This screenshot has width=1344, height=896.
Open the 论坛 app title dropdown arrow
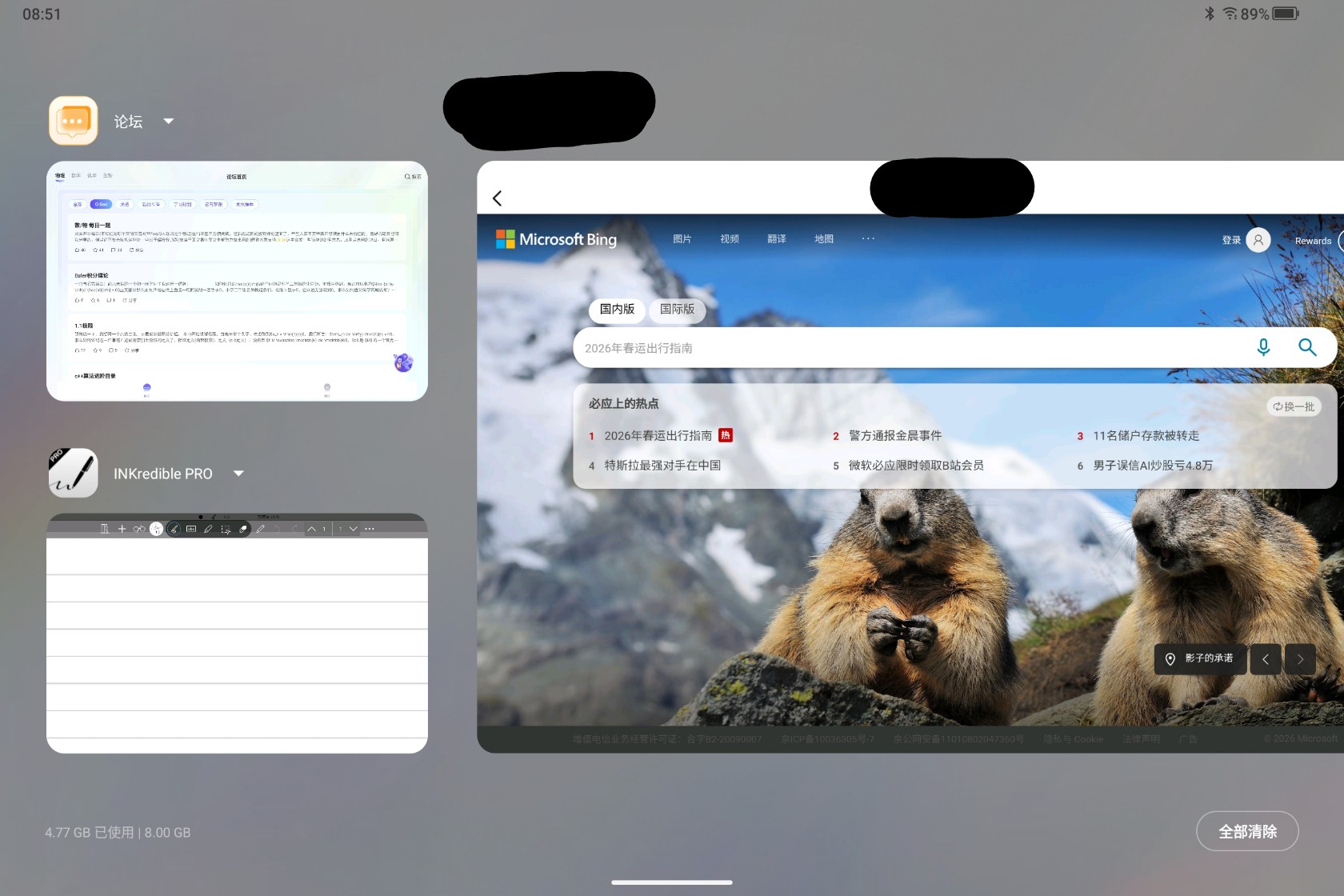tap(169, 121)
